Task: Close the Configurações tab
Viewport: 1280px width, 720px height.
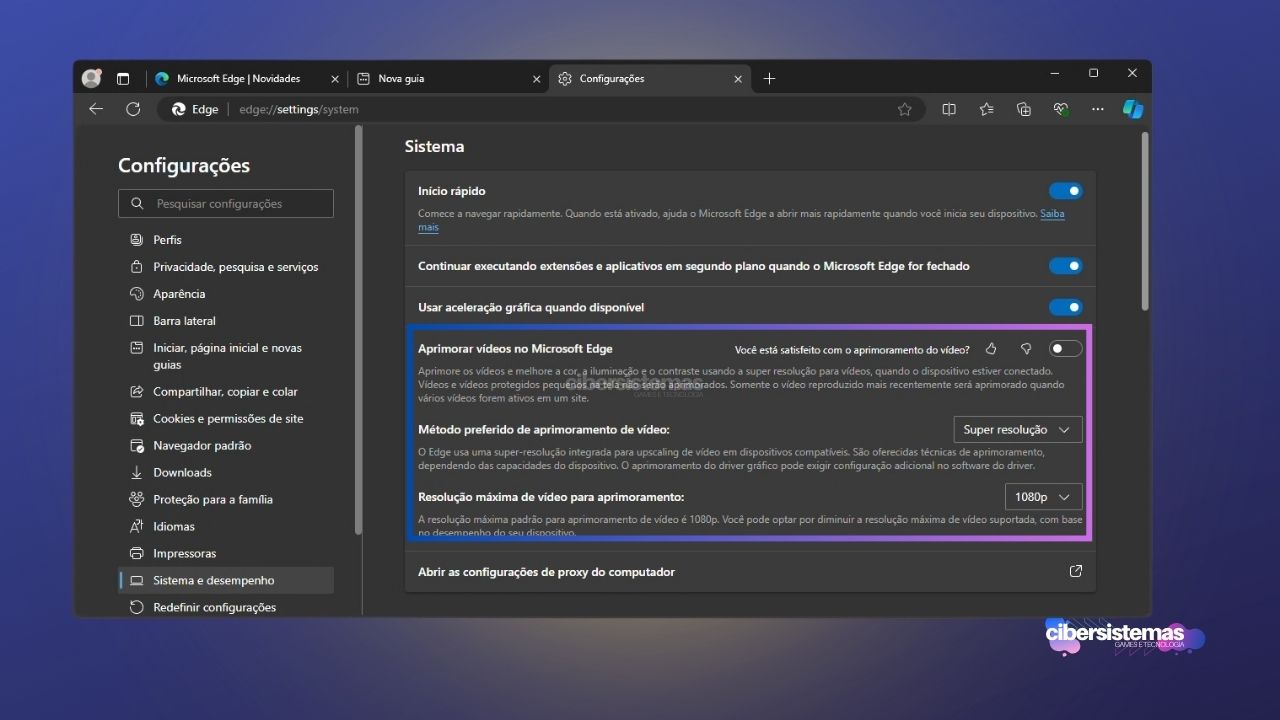Action: point(738,79)
